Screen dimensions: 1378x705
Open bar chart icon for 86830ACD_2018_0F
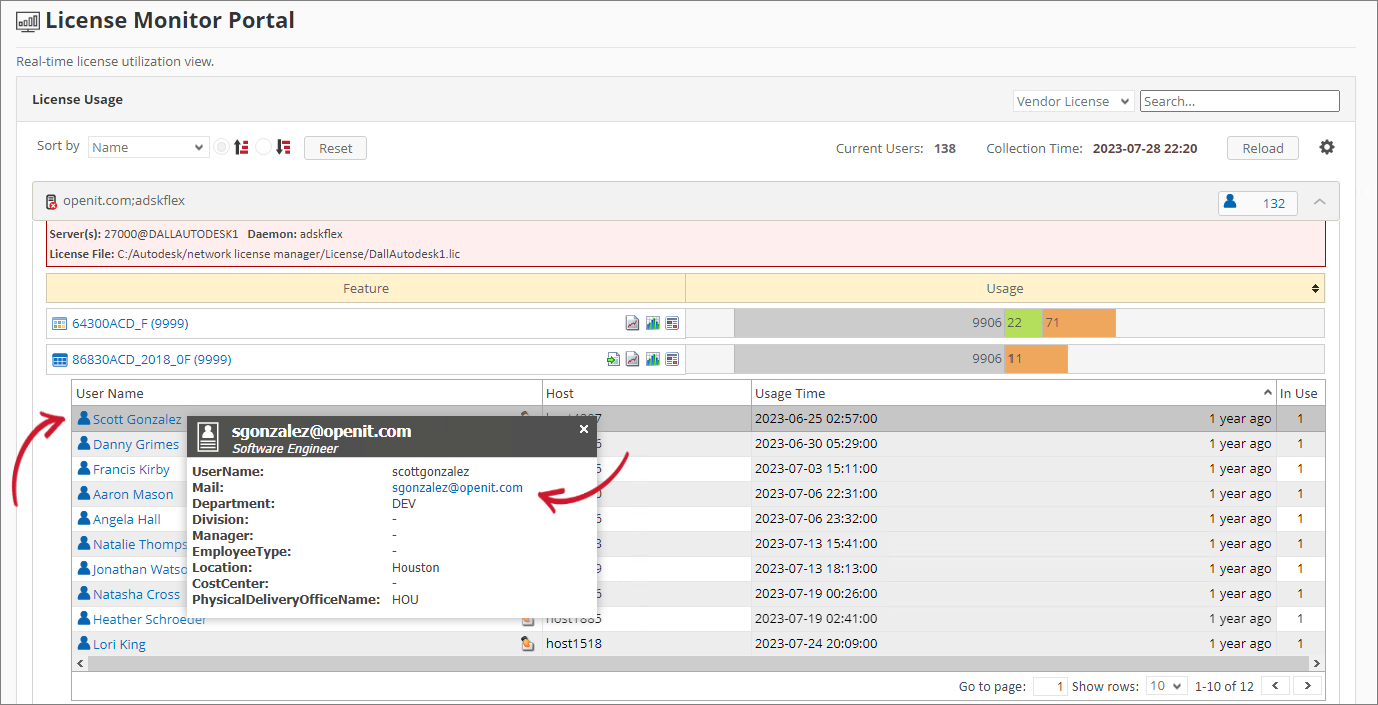coord(652,359)
